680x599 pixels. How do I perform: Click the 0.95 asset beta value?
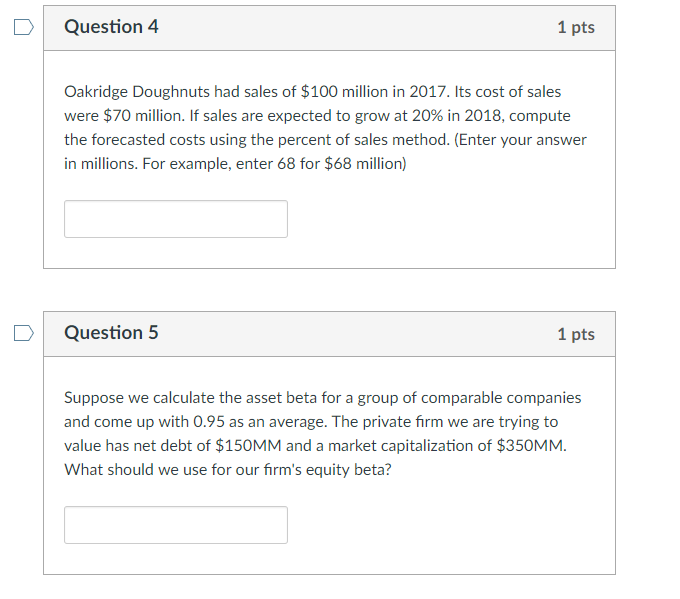click(209, 422)
